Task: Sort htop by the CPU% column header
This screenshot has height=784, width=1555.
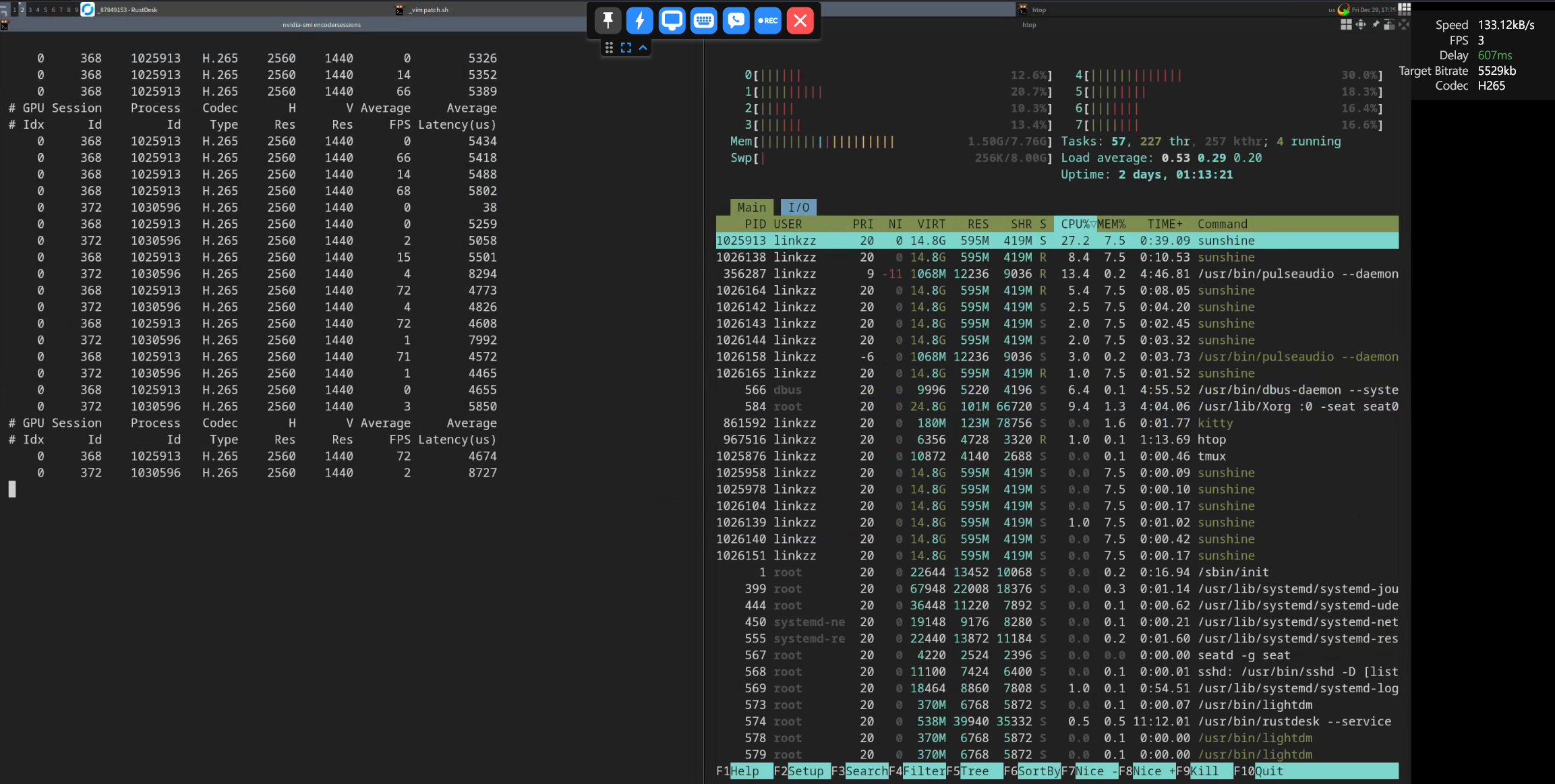Action: click(1075, 224)
